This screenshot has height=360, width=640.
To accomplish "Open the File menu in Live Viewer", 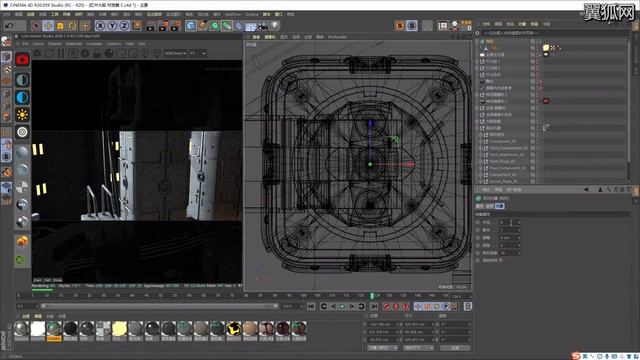I will [25, 44].
